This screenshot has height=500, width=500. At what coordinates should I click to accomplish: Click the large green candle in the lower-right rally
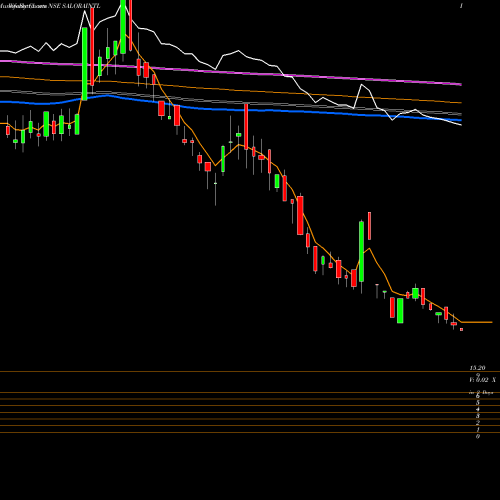(x=361, y=252)
